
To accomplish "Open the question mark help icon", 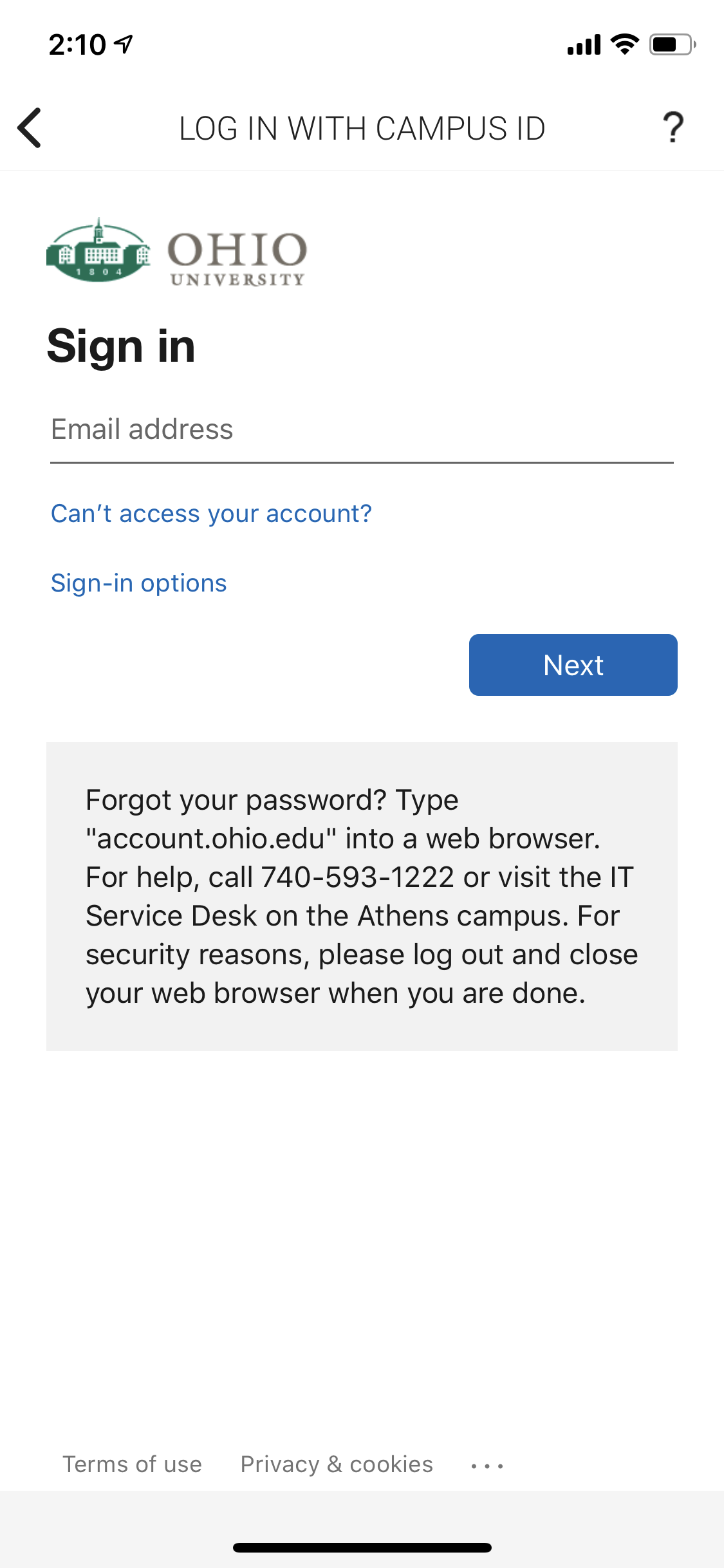I will [x=673, y=127].
